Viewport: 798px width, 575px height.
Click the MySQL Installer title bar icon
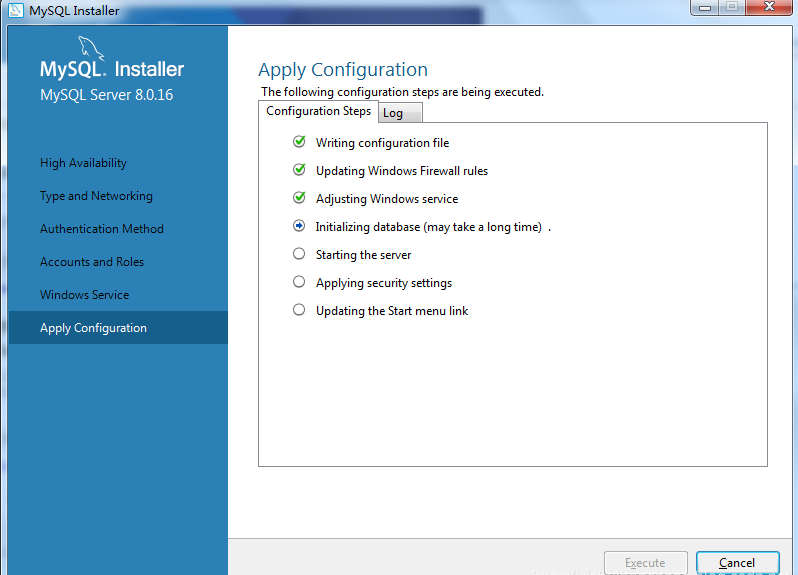pos(16,10)
